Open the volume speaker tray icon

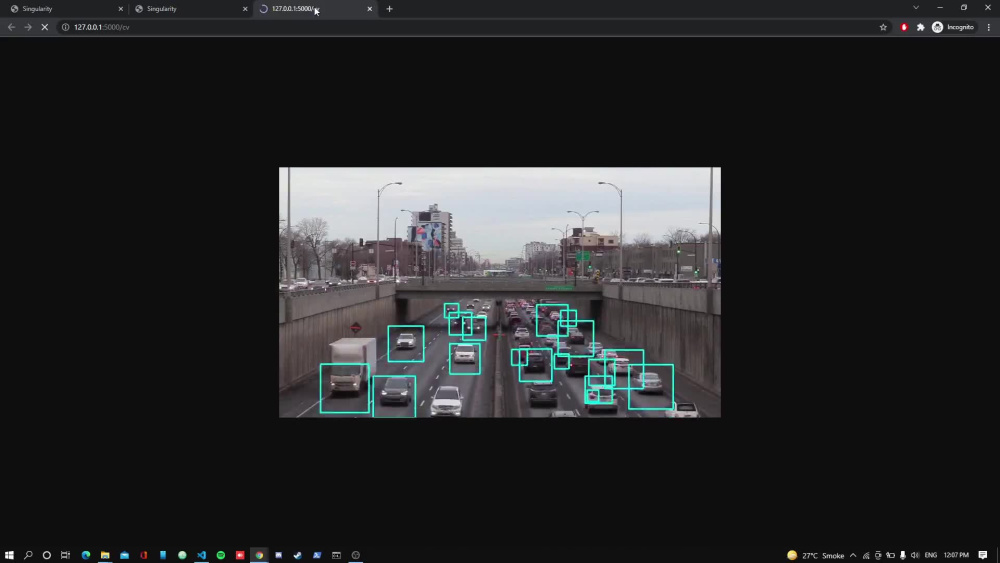point(915,555)
